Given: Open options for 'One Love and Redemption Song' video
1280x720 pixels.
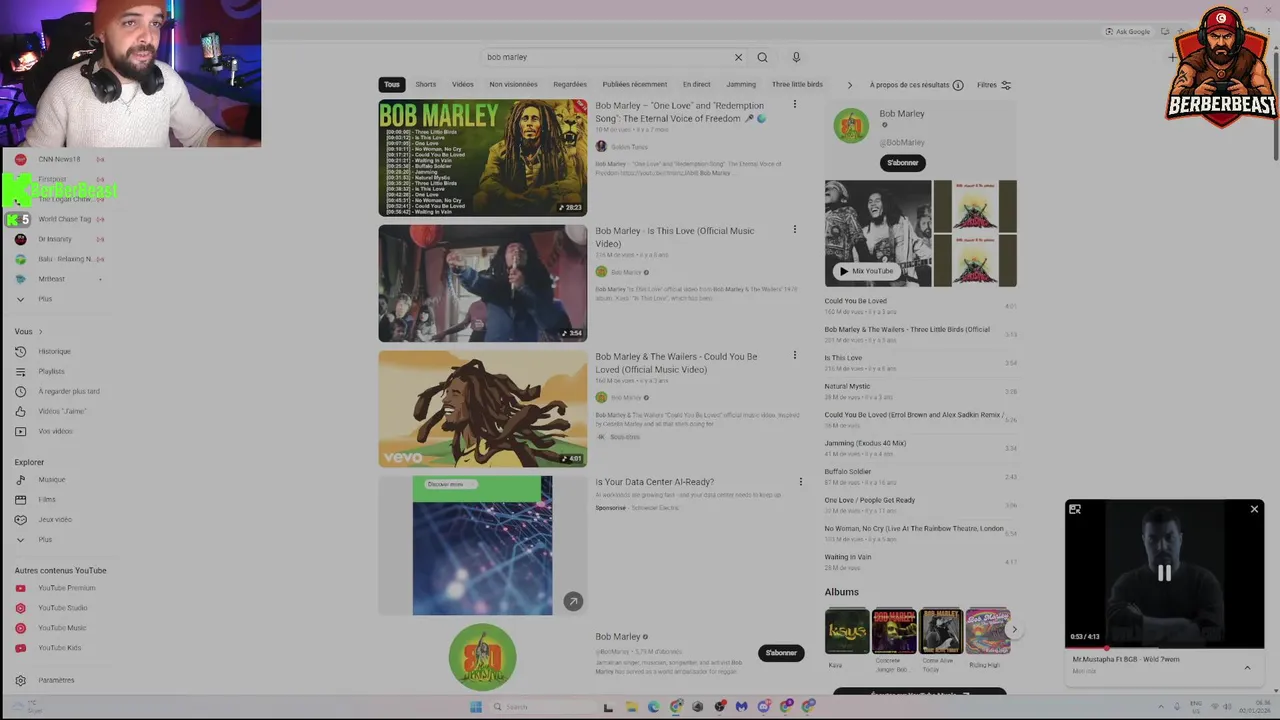Looking at the screenshot, I should pyautogui.click(x=795, y=105).
